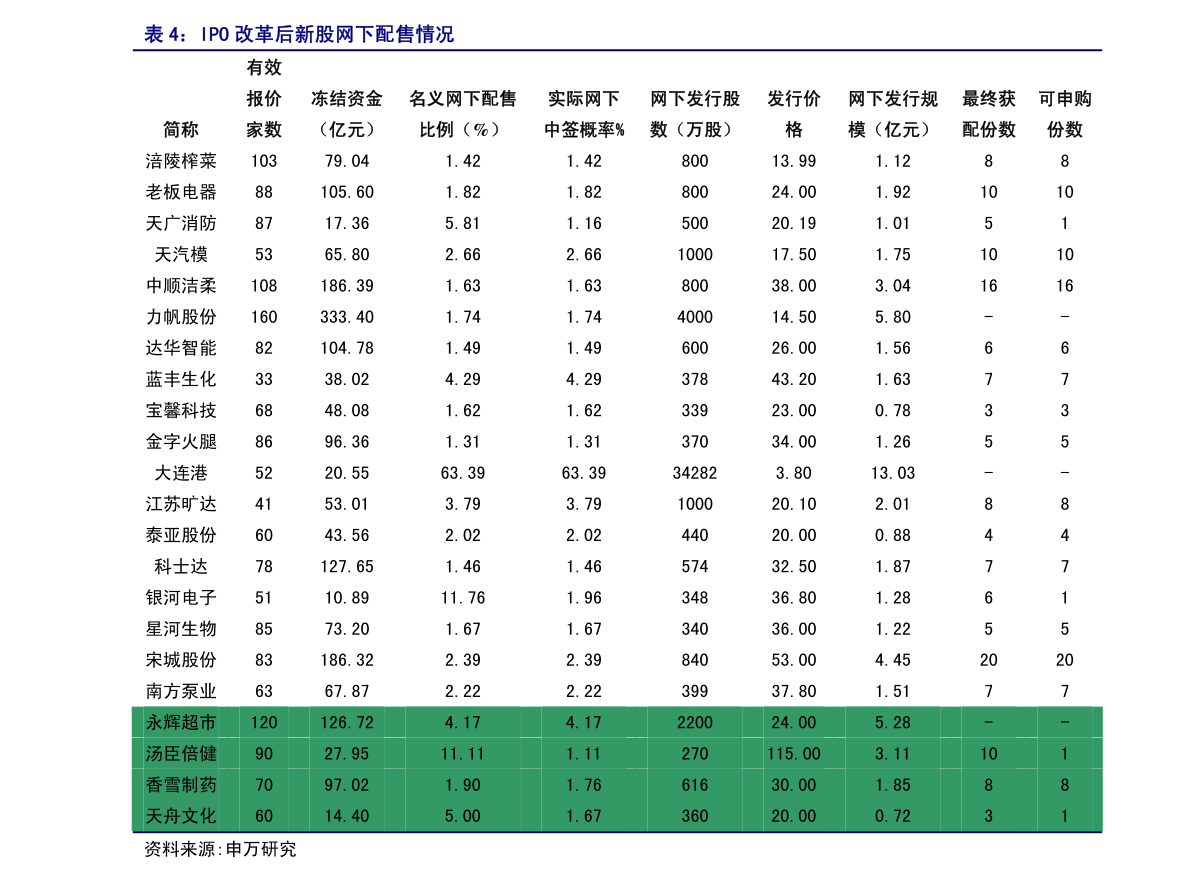Click the value 27.95 in 汤臣倍健 row

point(347,753)
